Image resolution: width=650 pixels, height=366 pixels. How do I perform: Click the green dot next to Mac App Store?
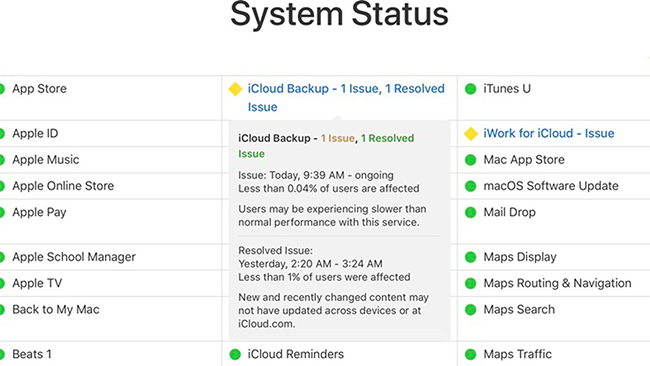click(x=471, y=160)
